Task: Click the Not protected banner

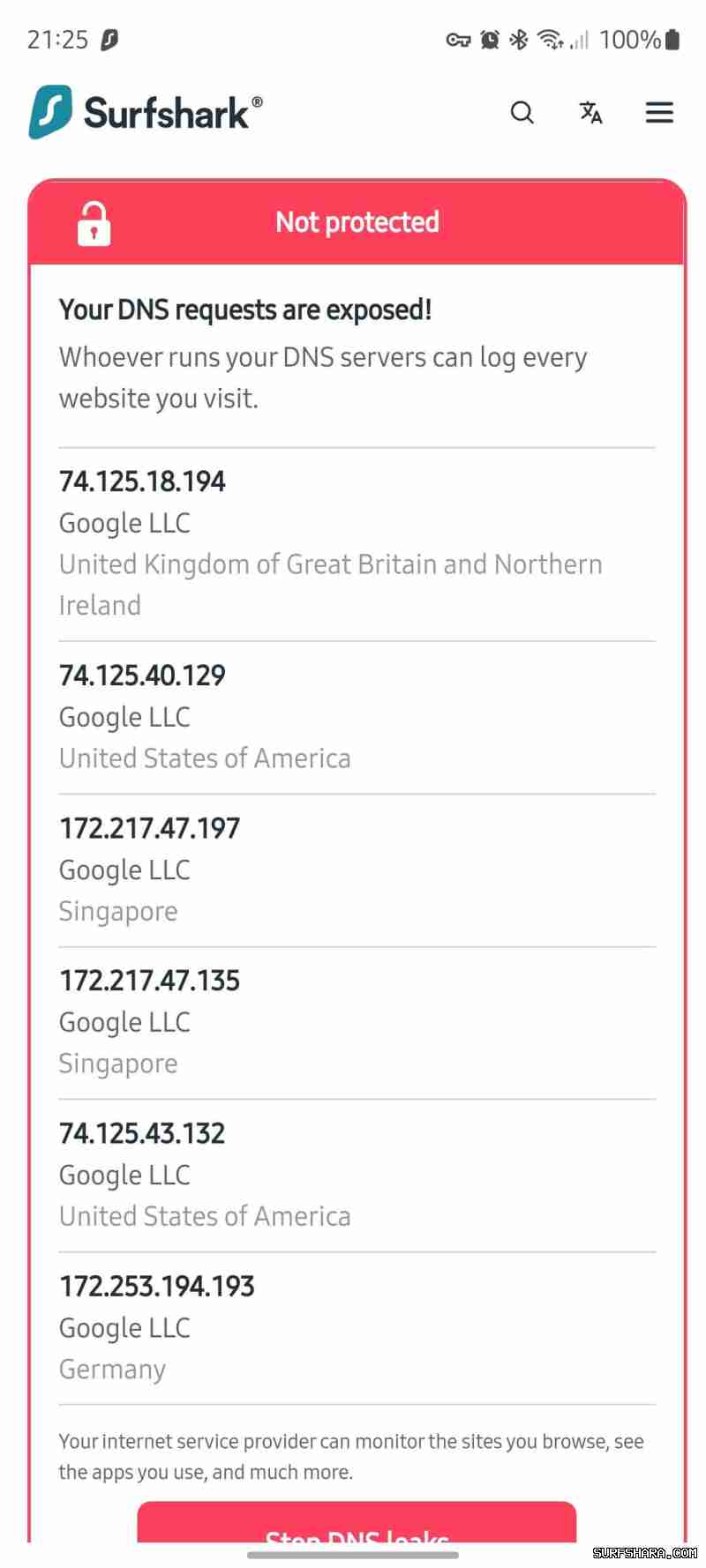Action: click(357, 222)
